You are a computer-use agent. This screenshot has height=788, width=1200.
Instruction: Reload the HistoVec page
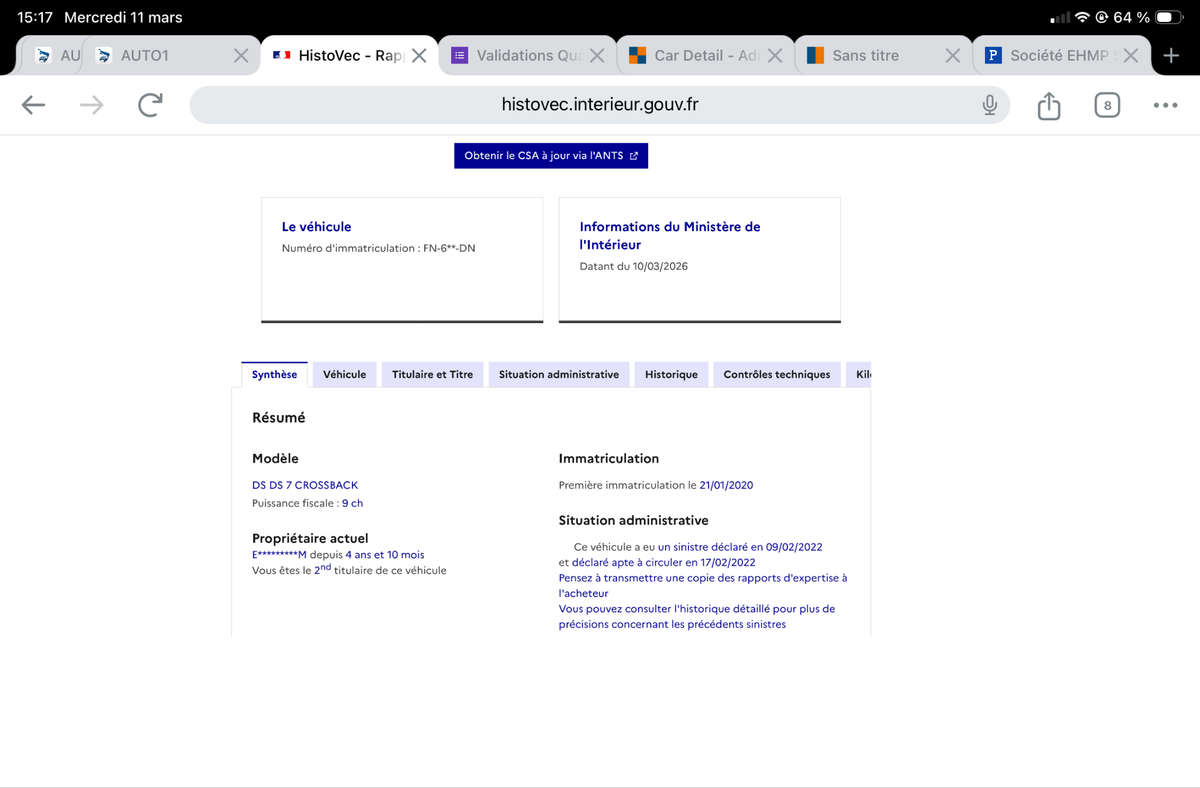tap(150, 105)
